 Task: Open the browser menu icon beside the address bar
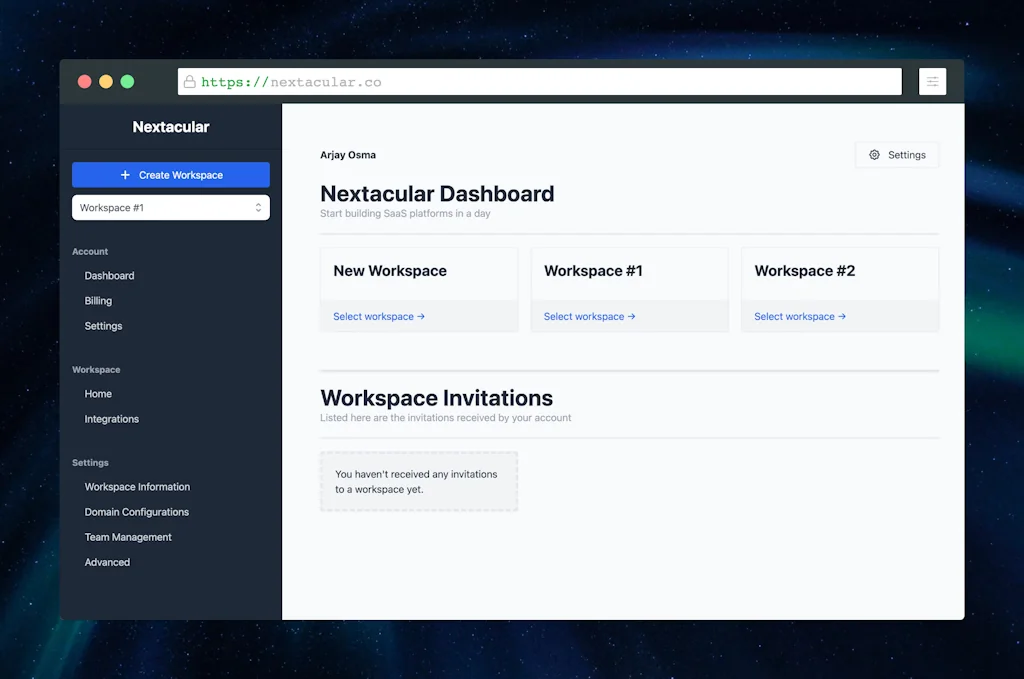(x=932, y=81)
